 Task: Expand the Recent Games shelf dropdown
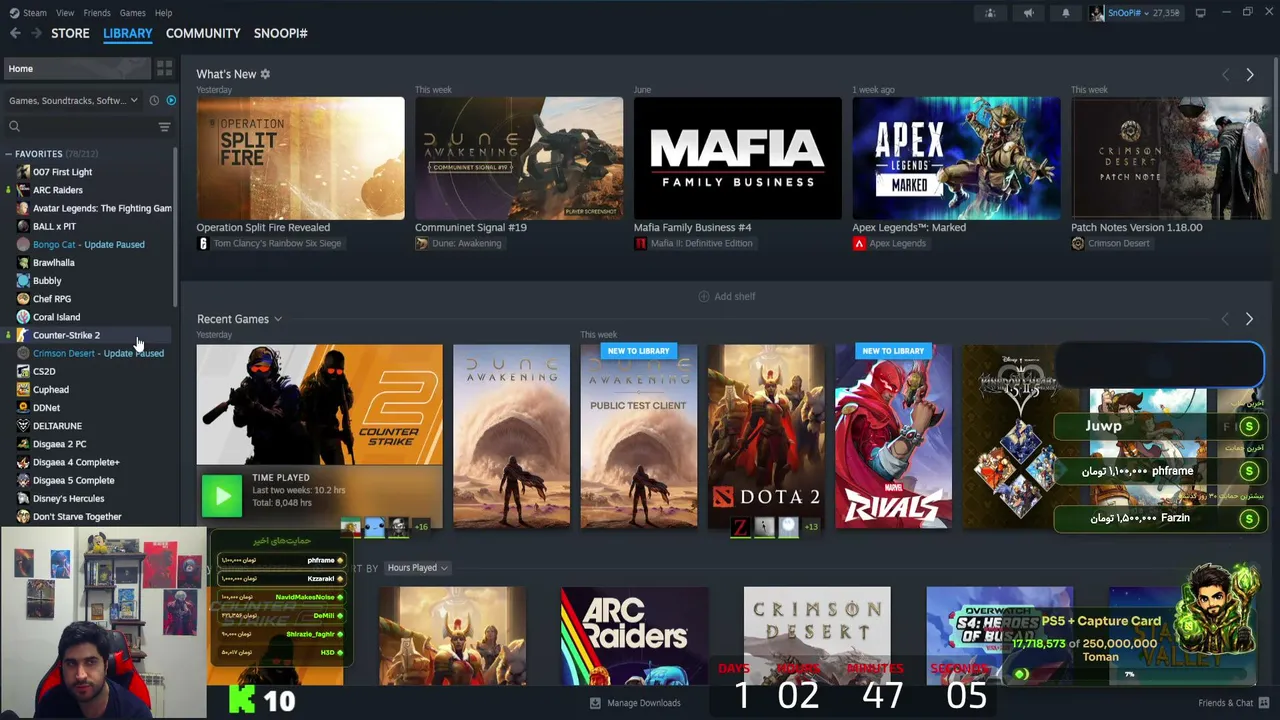278,319
